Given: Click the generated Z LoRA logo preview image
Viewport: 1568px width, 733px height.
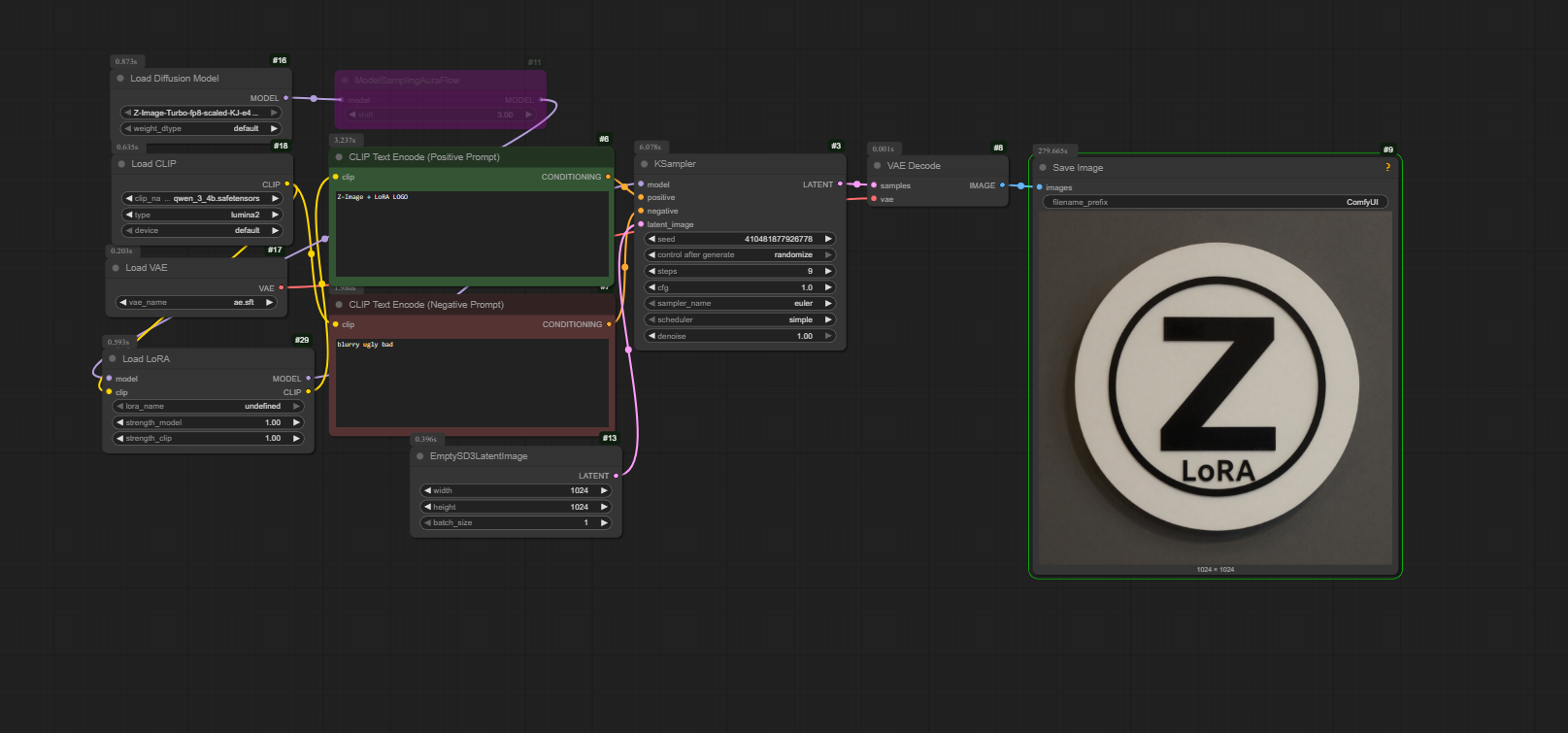Looking at the screenshot, I should coord(1216,388).
